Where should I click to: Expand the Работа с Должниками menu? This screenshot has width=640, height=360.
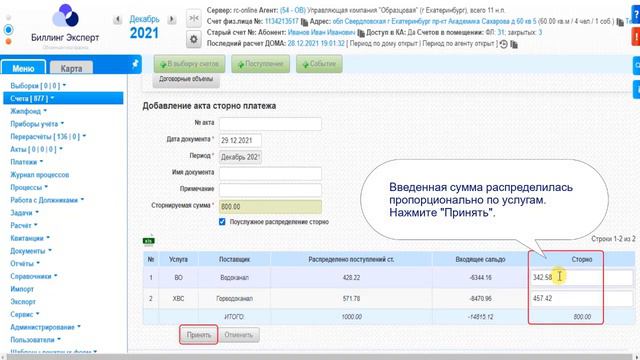[x=47, y=200]
